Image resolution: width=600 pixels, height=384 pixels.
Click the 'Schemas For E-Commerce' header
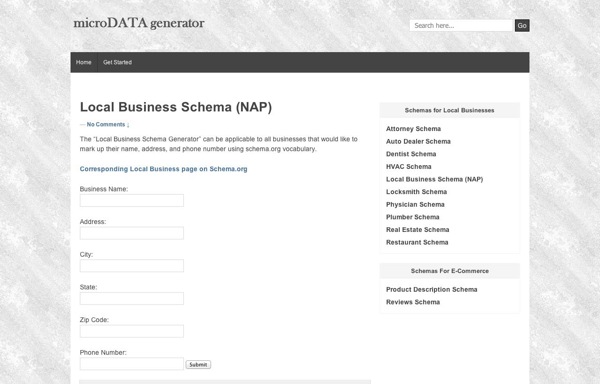(450, 271)
